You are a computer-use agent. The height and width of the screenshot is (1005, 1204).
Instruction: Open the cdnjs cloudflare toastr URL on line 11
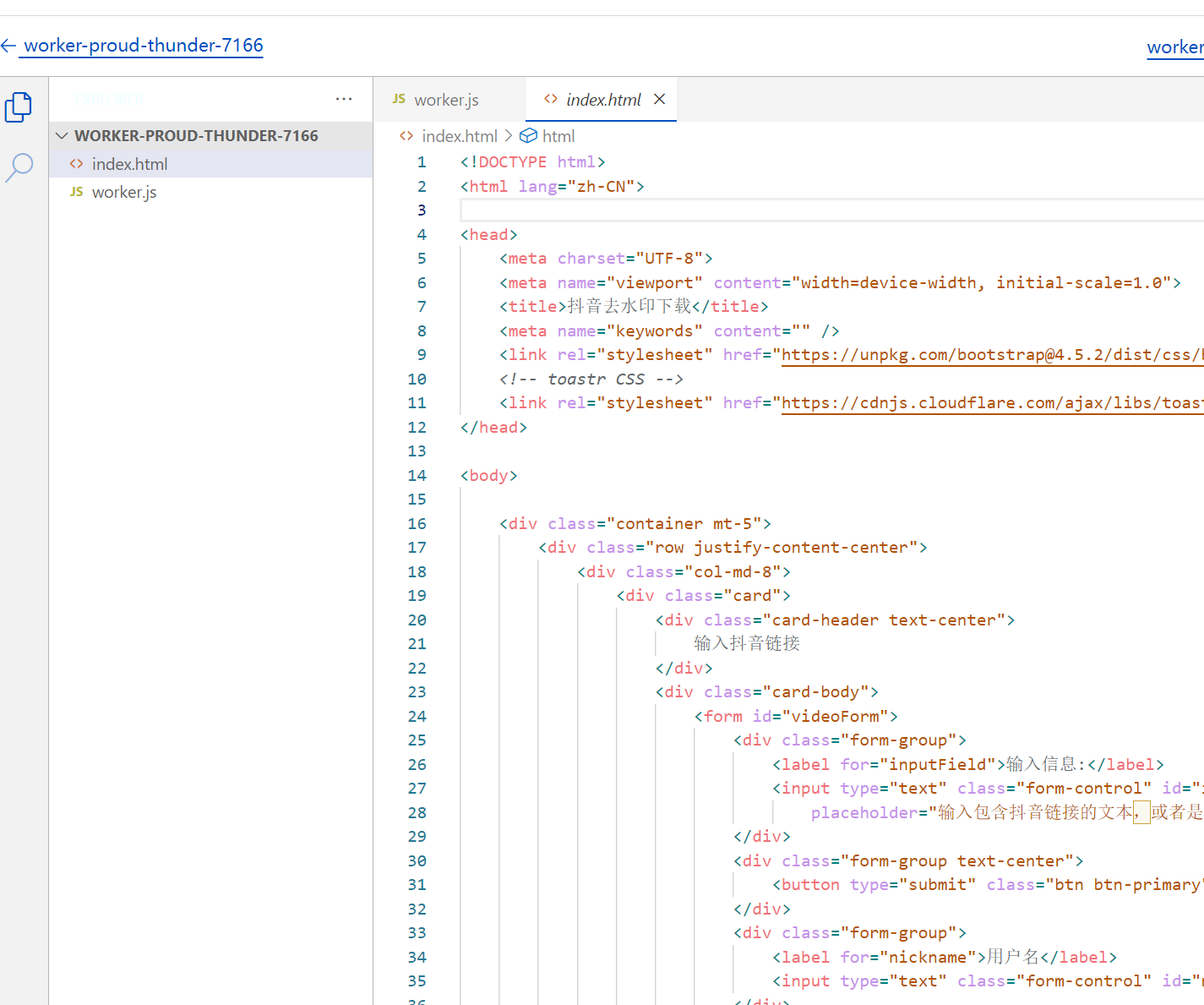coord(993,403)
